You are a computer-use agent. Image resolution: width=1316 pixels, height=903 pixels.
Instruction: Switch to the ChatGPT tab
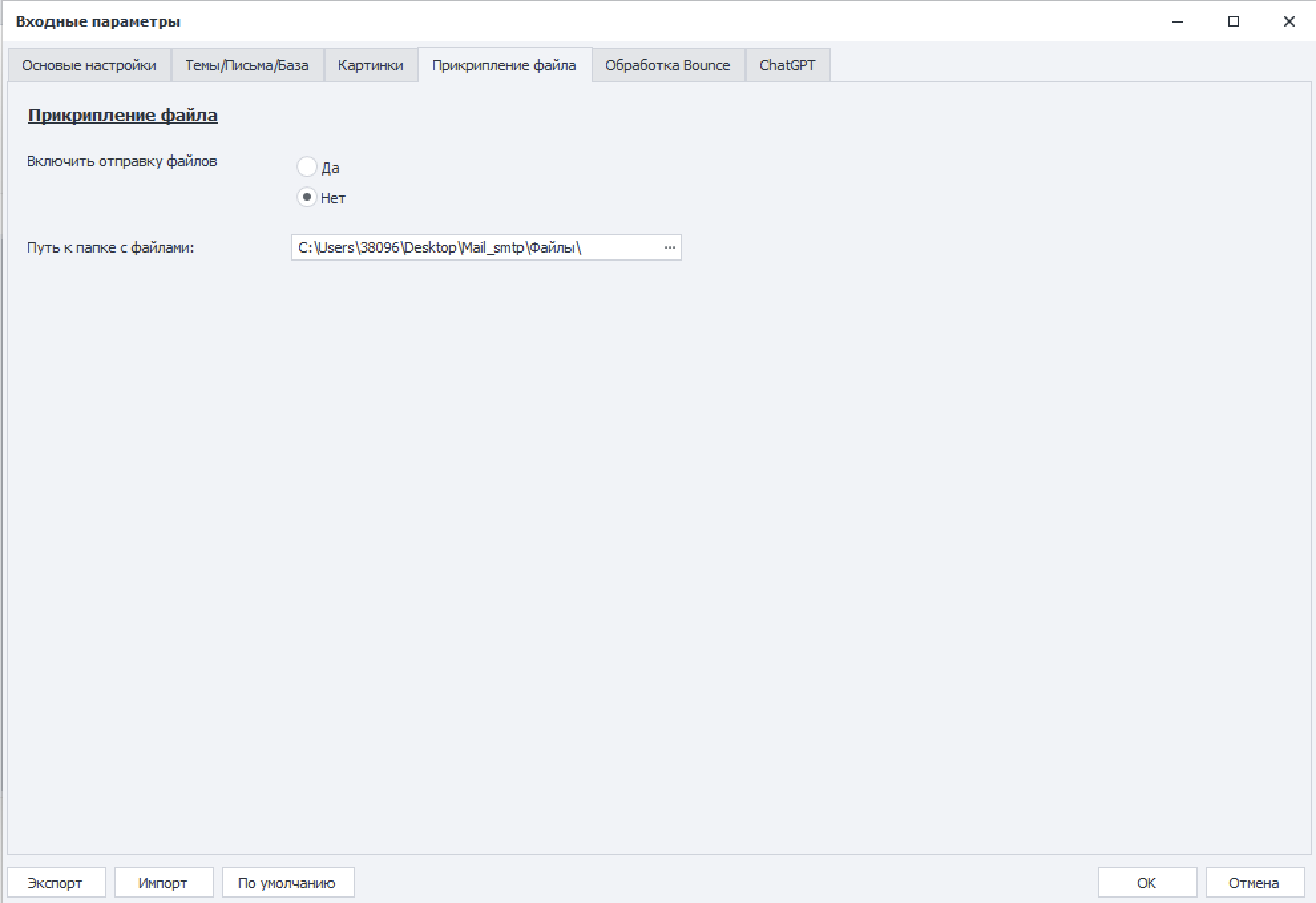[x=787, y=65]
